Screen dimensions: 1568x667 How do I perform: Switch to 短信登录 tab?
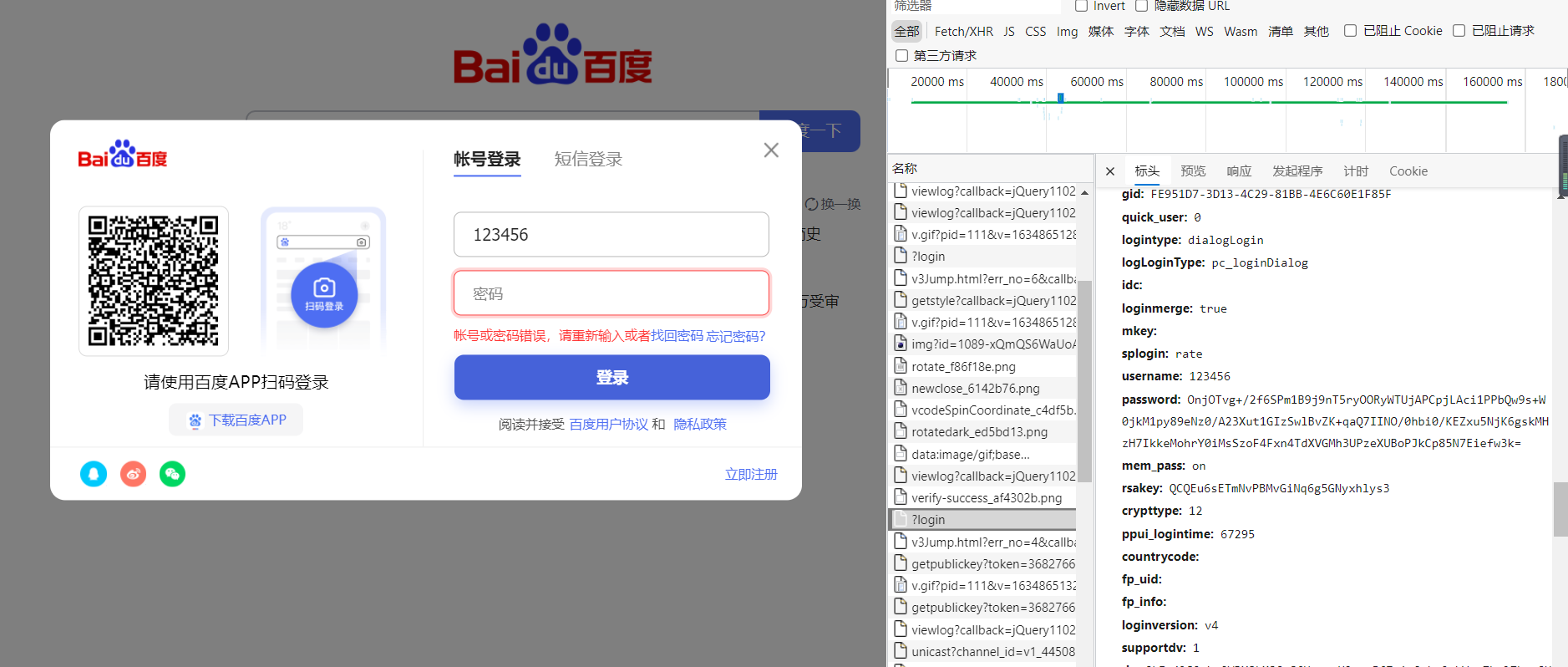click(588, 159)
